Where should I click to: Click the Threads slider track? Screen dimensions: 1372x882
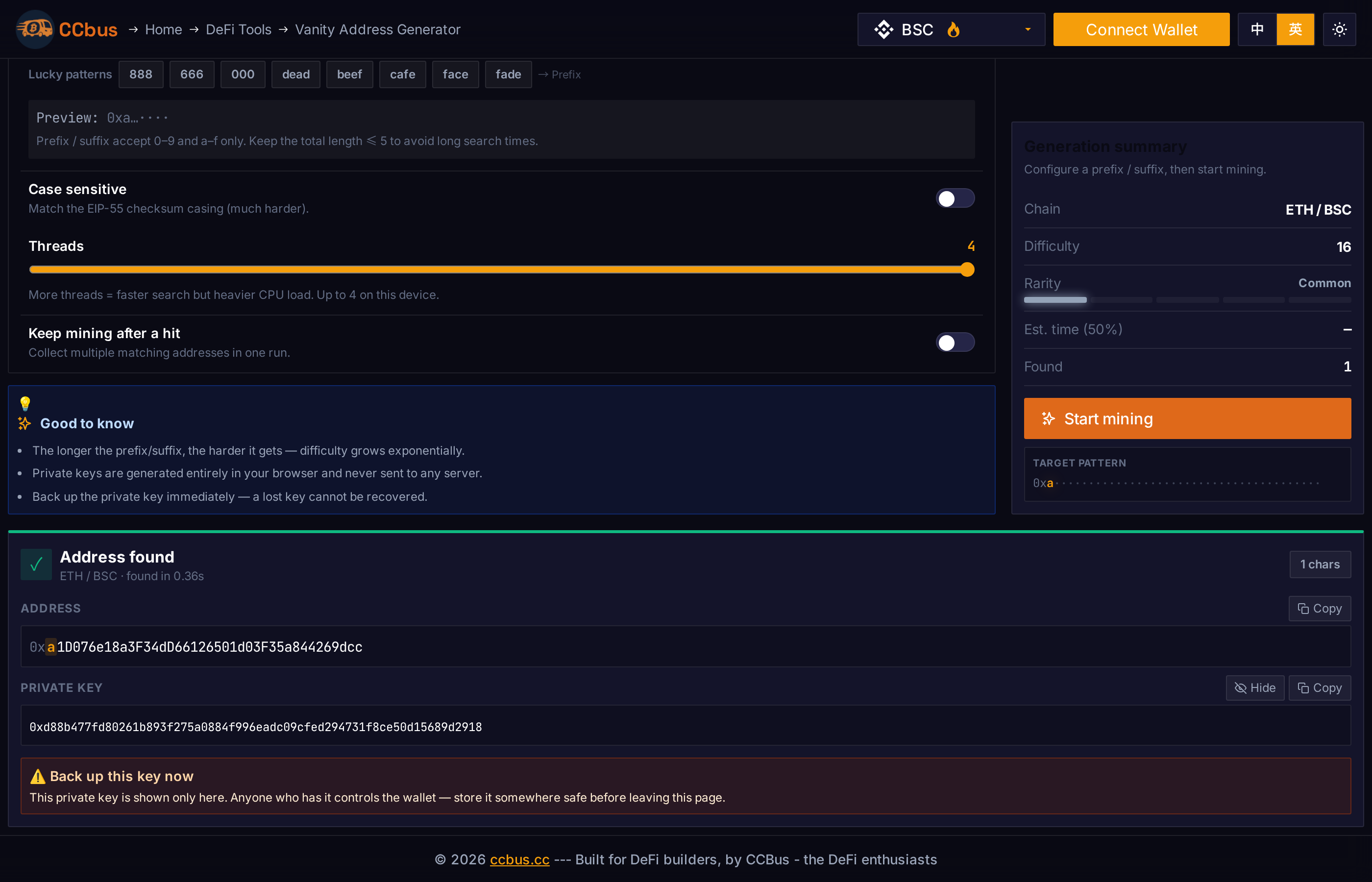pos(502,270)
